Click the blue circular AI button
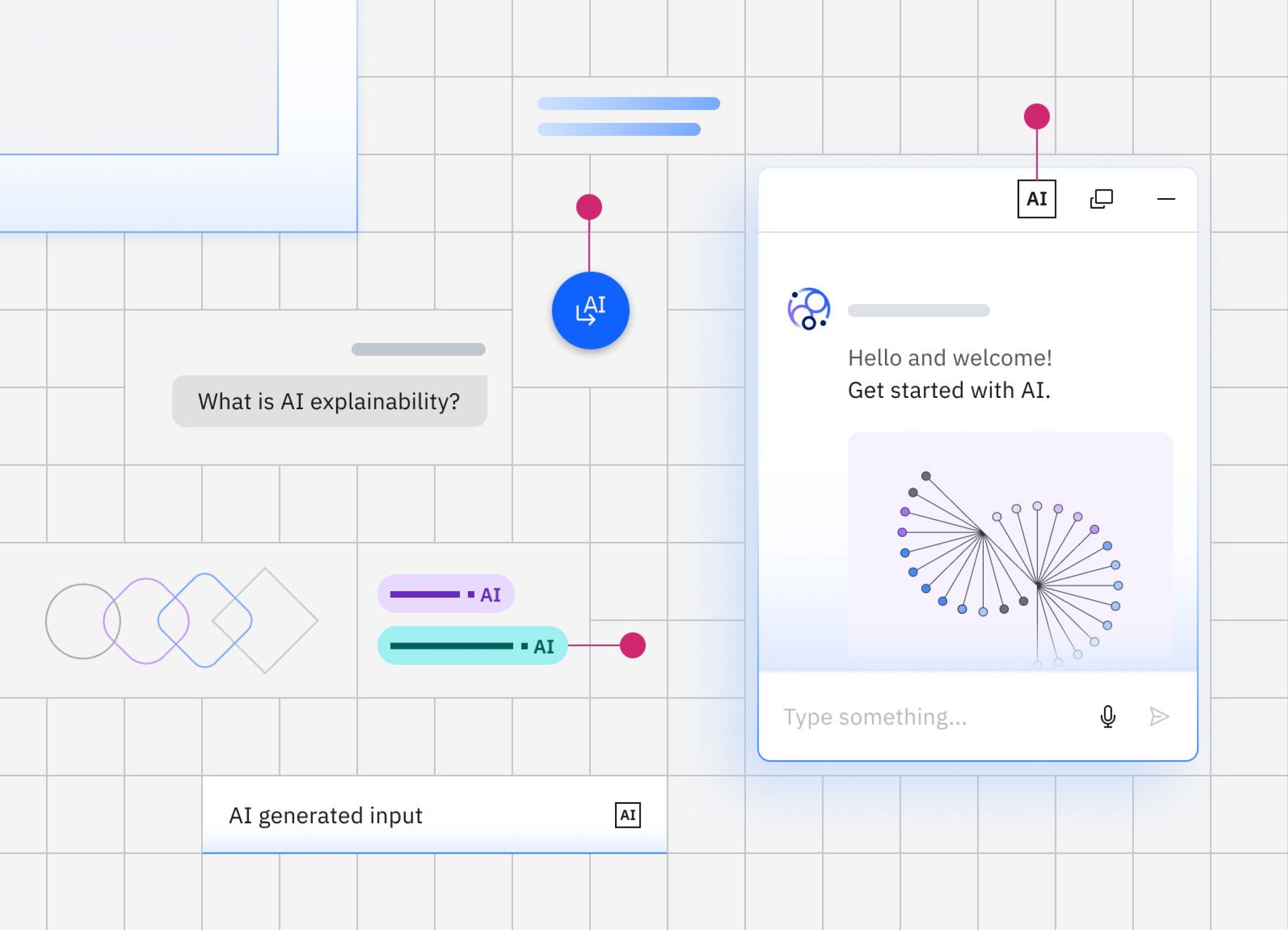The height and width of the screenshot is (930, 1288). 590,311
